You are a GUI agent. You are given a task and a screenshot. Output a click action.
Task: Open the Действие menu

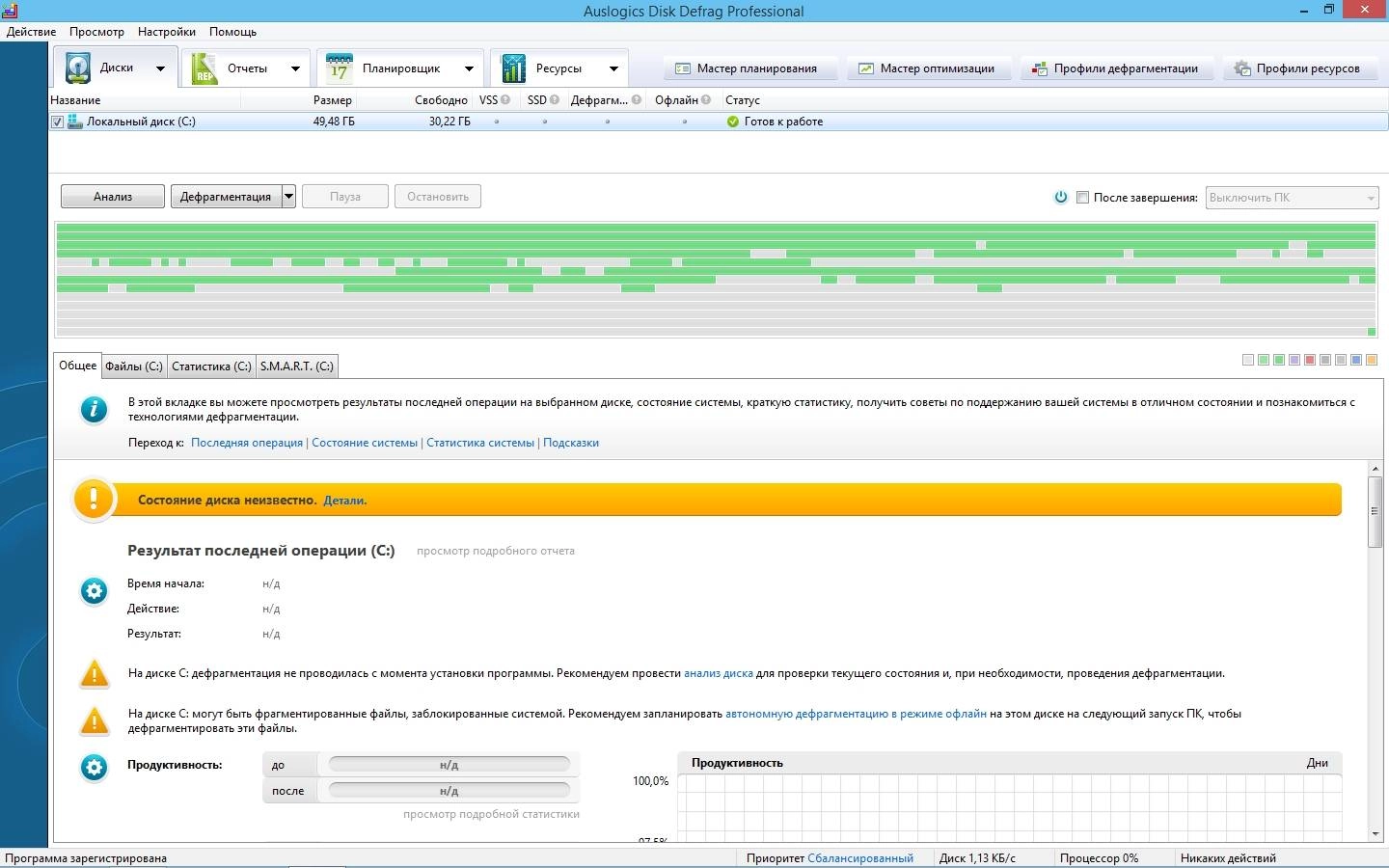[x=31, y=32]
